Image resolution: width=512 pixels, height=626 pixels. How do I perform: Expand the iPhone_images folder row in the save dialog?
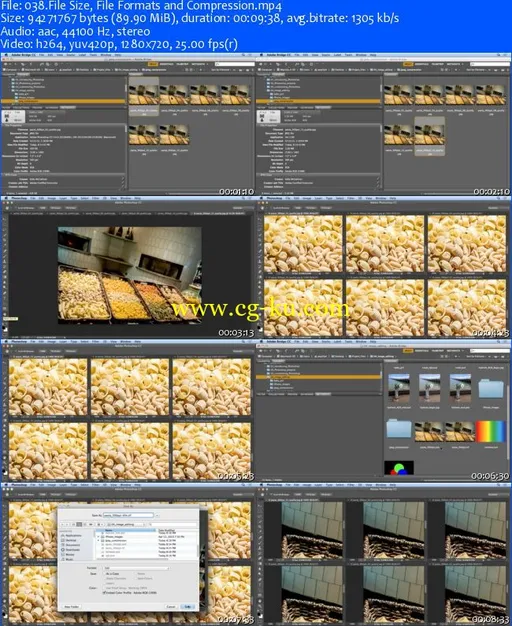98,537
